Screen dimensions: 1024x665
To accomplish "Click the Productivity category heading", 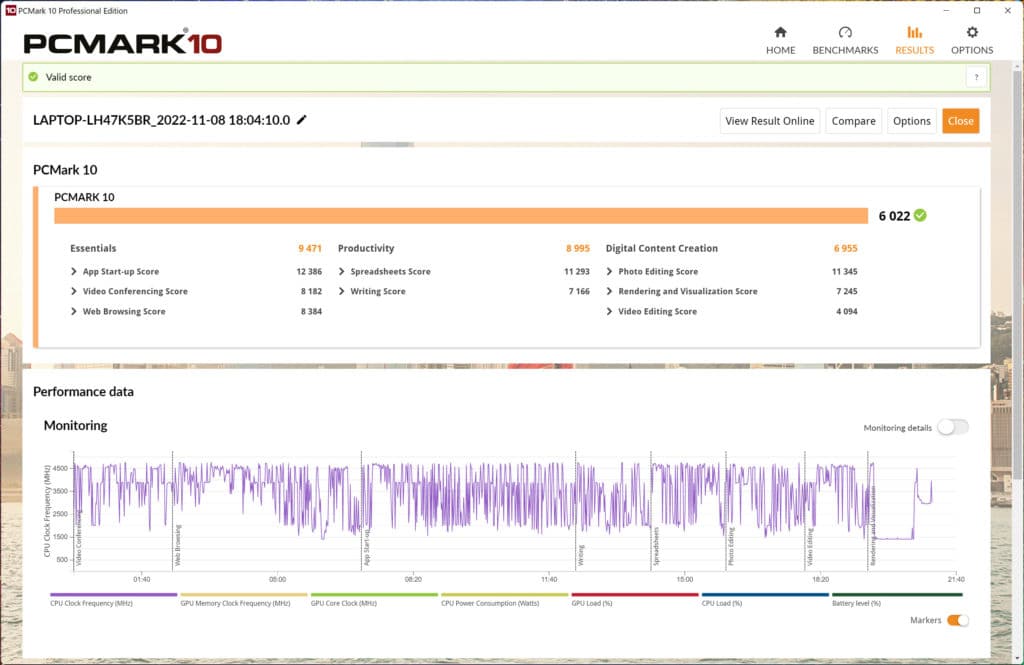I will [x=366, y=248].
